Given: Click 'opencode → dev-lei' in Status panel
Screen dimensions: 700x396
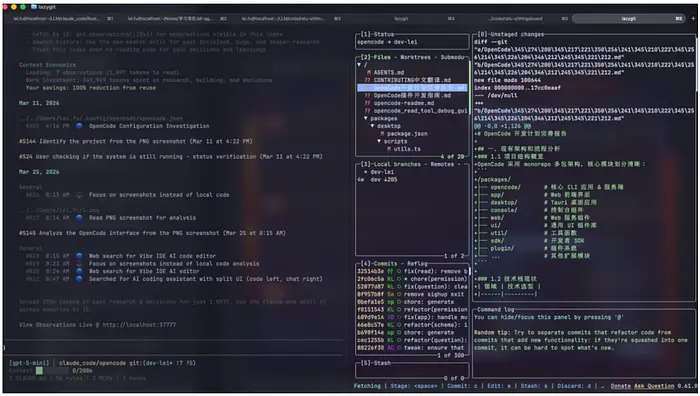Looking at the screenshot, I should (x=387, y=42).
